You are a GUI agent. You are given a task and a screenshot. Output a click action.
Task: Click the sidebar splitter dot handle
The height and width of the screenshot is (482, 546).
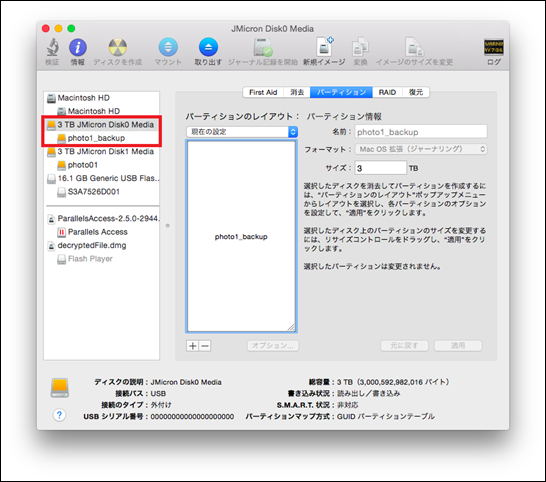pyautogui.click(x=167, y=226)
